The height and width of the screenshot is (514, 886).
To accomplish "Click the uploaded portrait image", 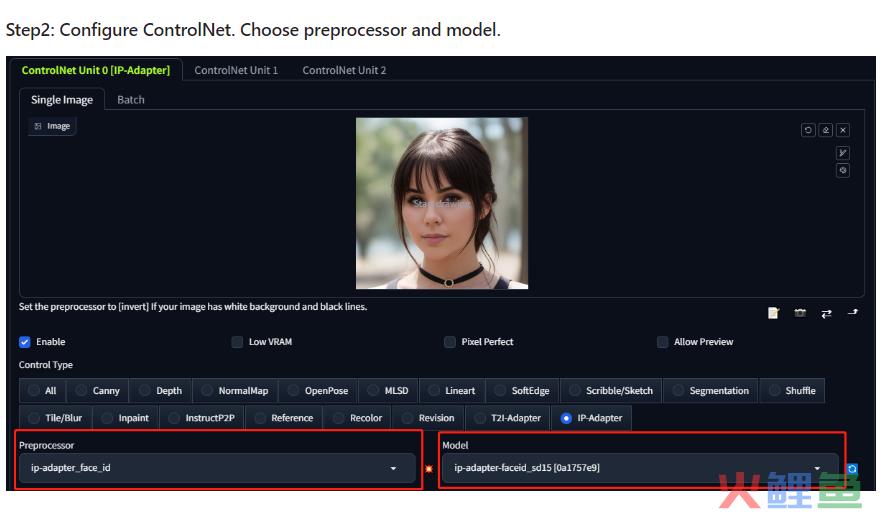I will pyautogui.click(x=441, y=203).
